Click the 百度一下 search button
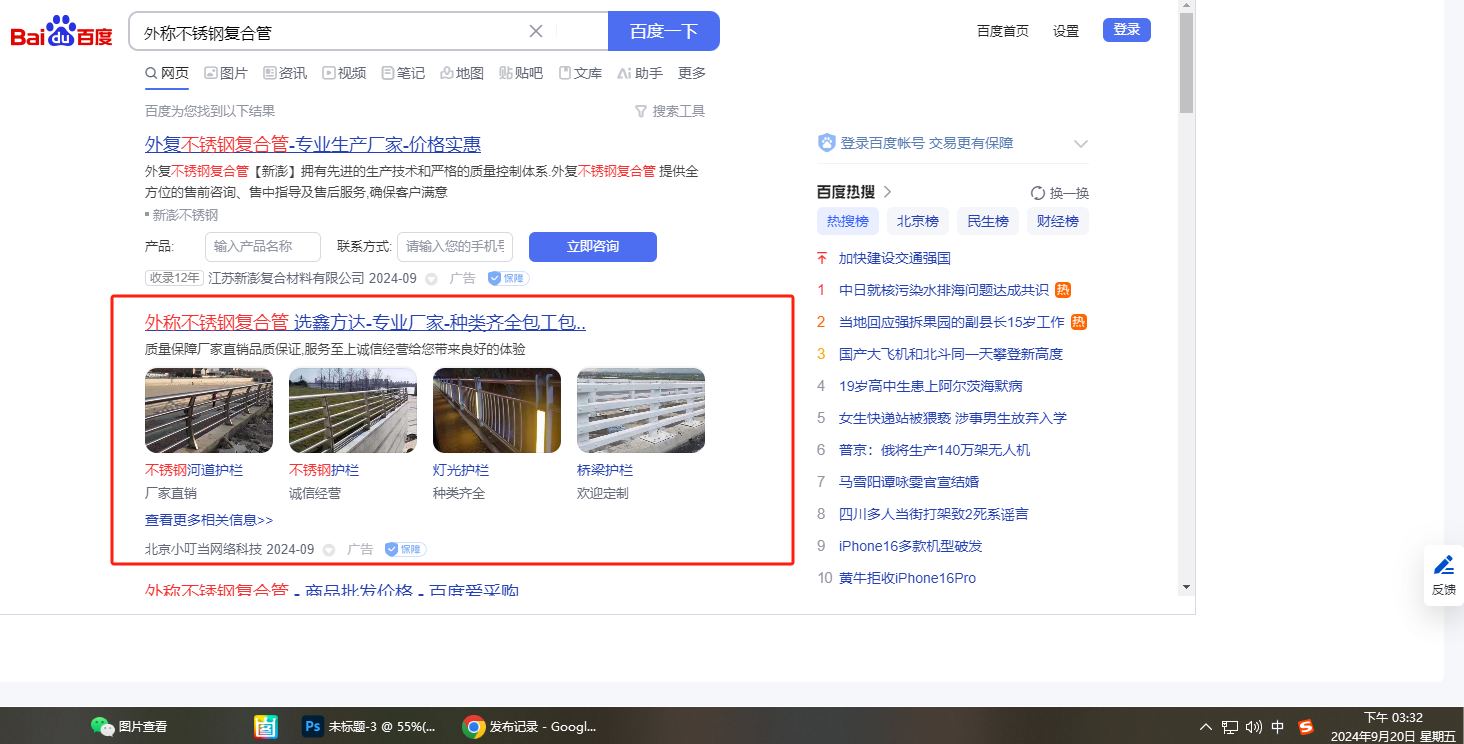The height and width of the screenshot is (744, 1464). pos(664,31)
